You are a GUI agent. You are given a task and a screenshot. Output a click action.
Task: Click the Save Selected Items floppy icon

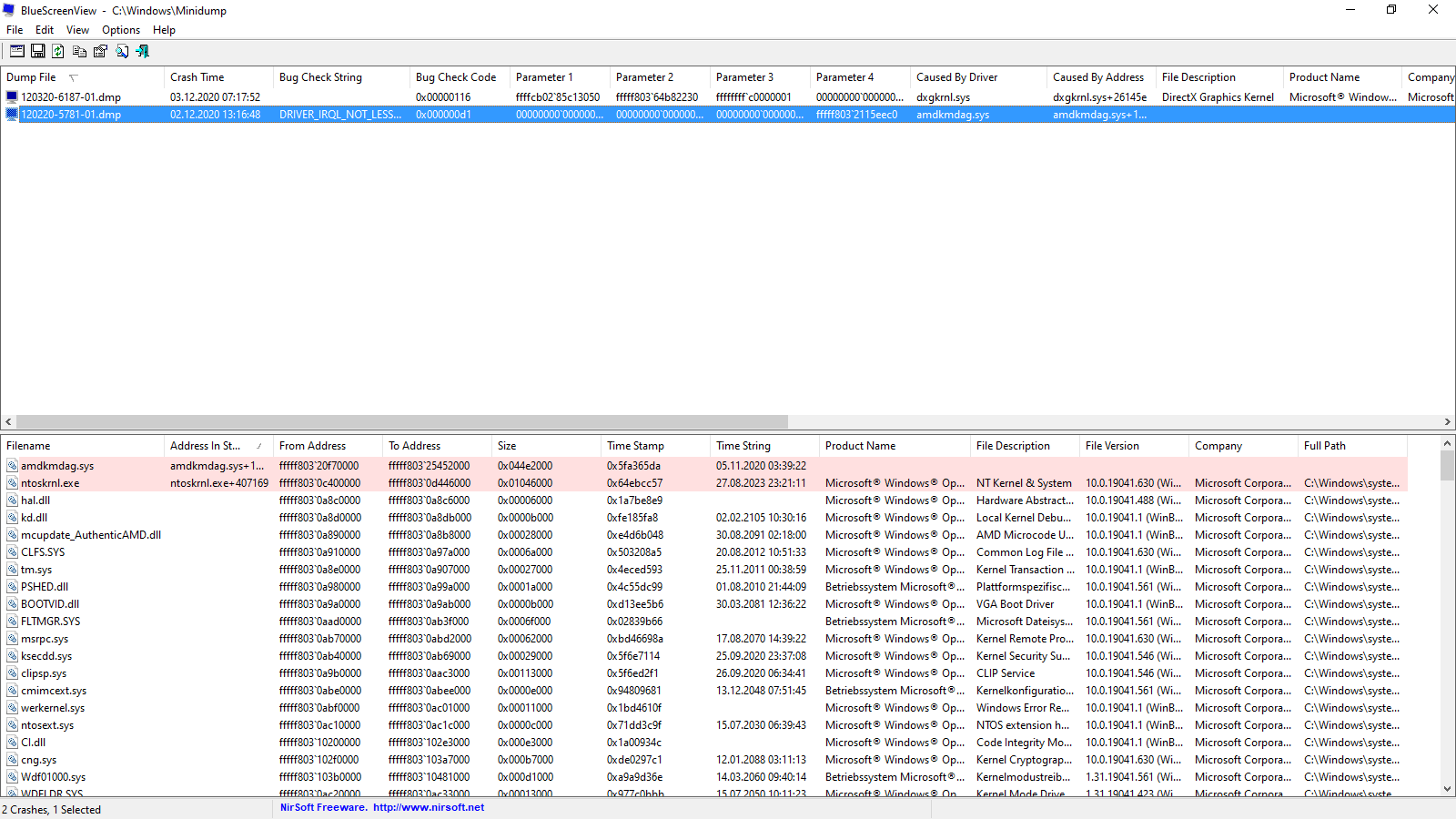pos(38,52)
